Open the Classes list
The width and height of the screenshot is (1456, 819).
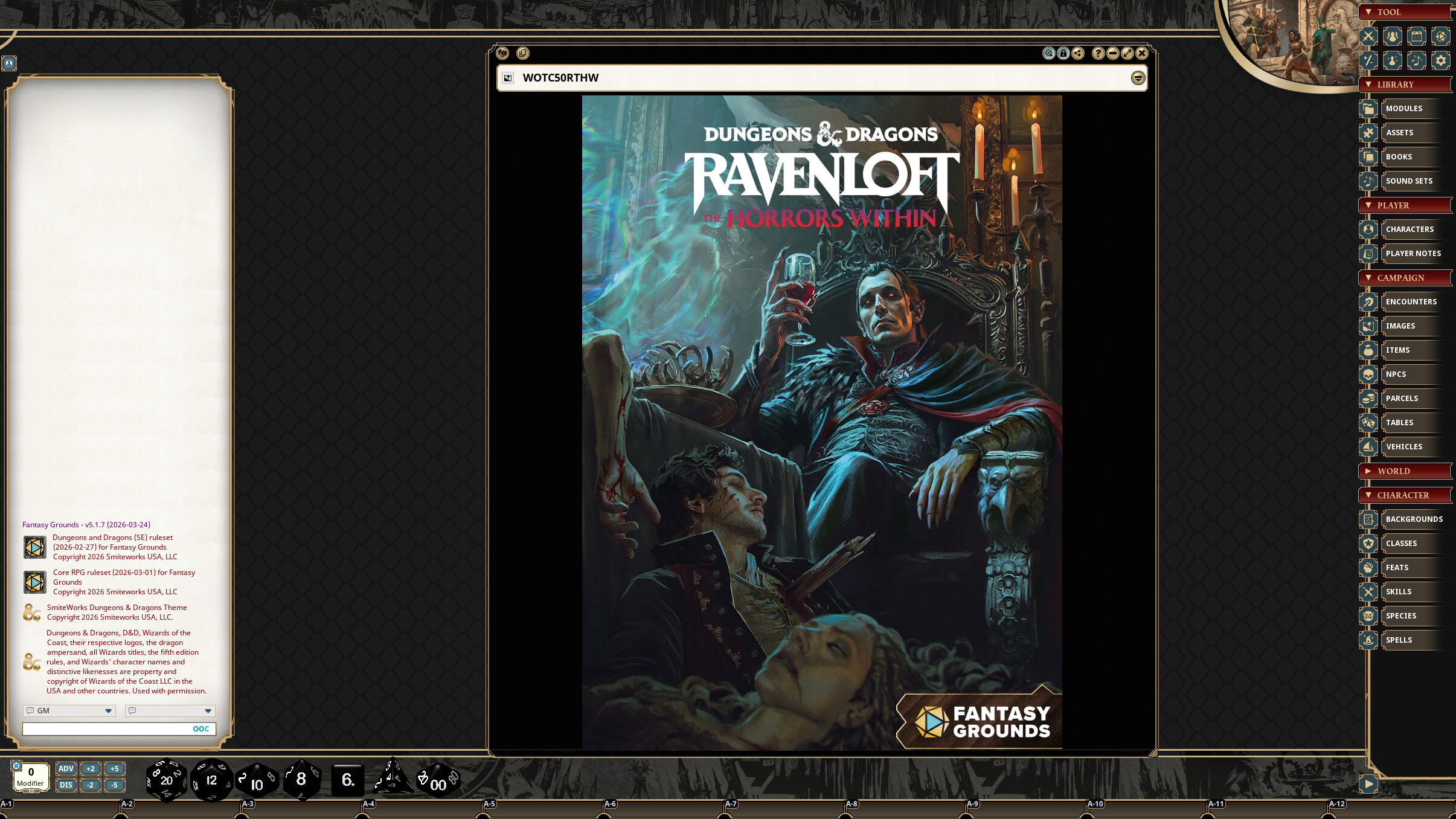pos(1414,544)
